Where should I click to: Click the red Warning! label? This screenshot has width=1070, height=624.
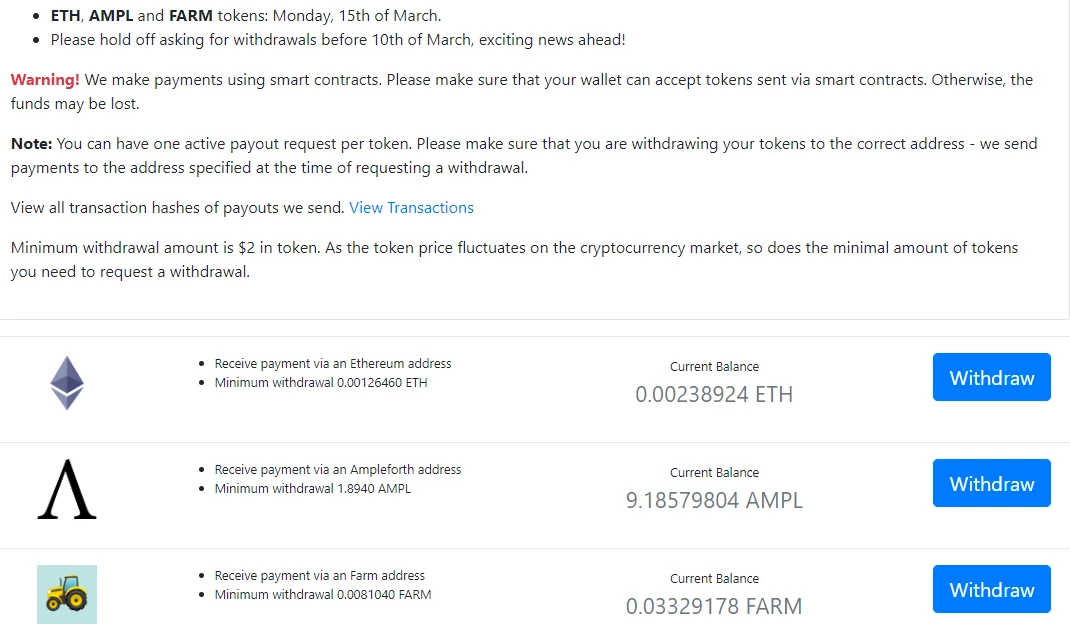pyautogui.click(x=45, y=80)
